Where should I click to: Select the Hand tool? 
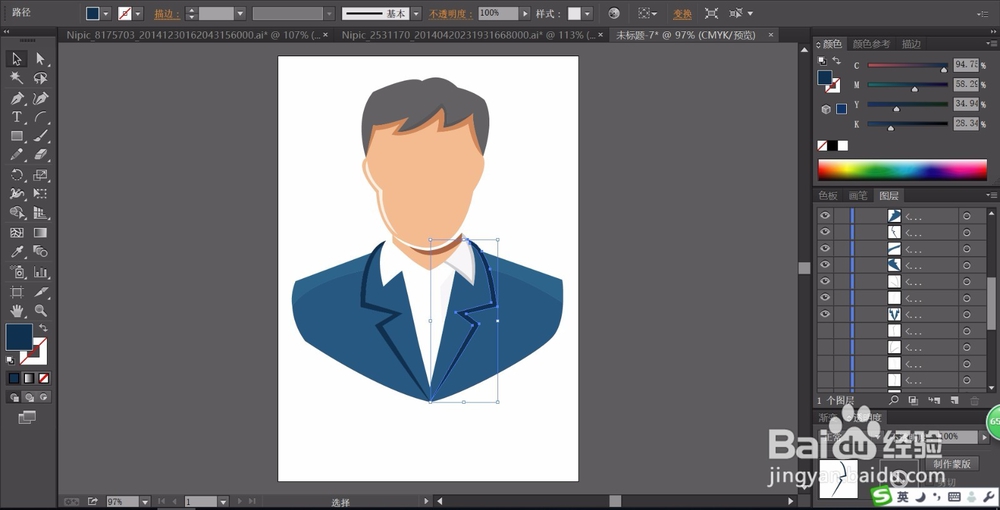pos(17,311)
